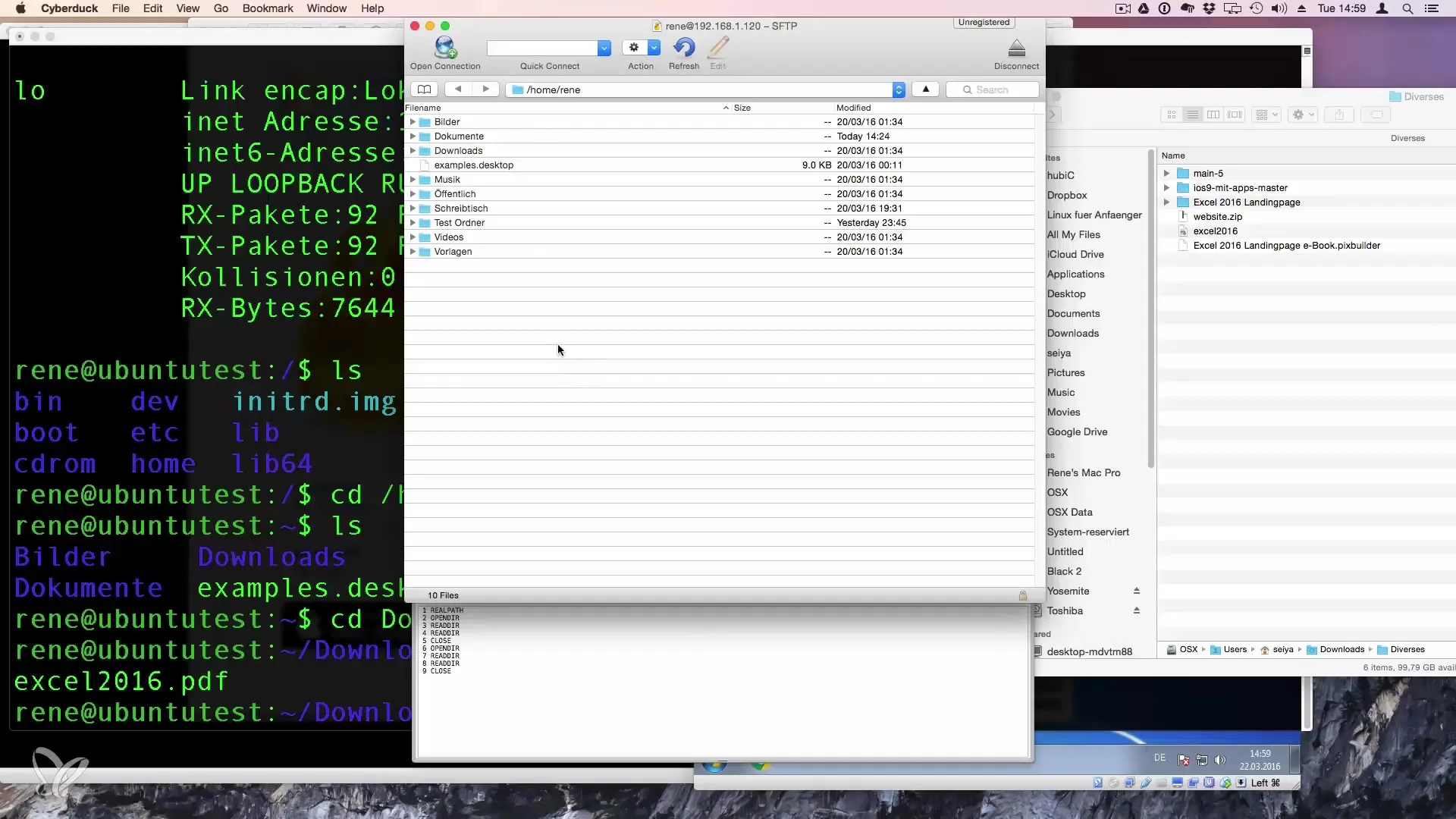
Task: Expand the main-5 folder in Finder
Action: [x=1166, y=174]
